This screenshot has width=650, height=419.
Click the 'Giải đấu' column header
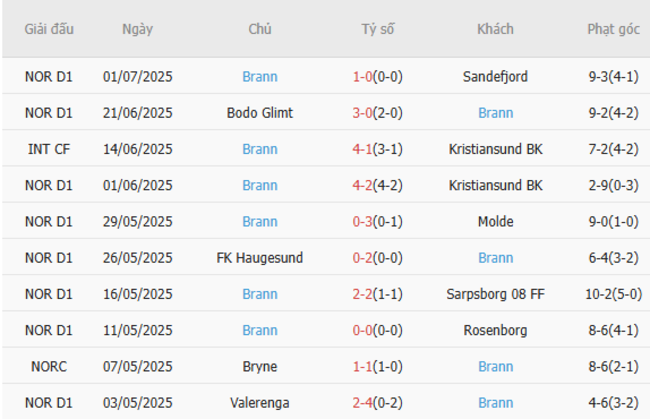point(49,29)
